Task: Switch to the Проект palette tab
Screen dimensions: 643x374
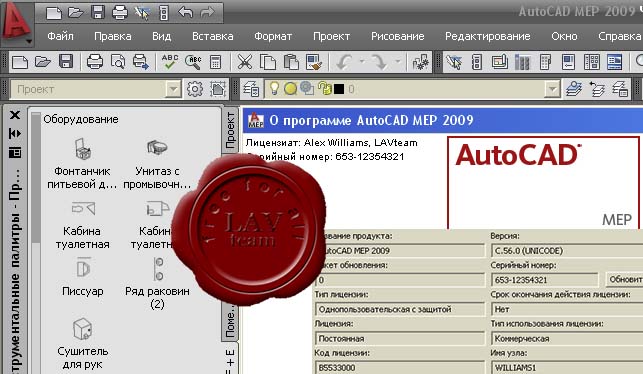Action: tap(230, 129)
